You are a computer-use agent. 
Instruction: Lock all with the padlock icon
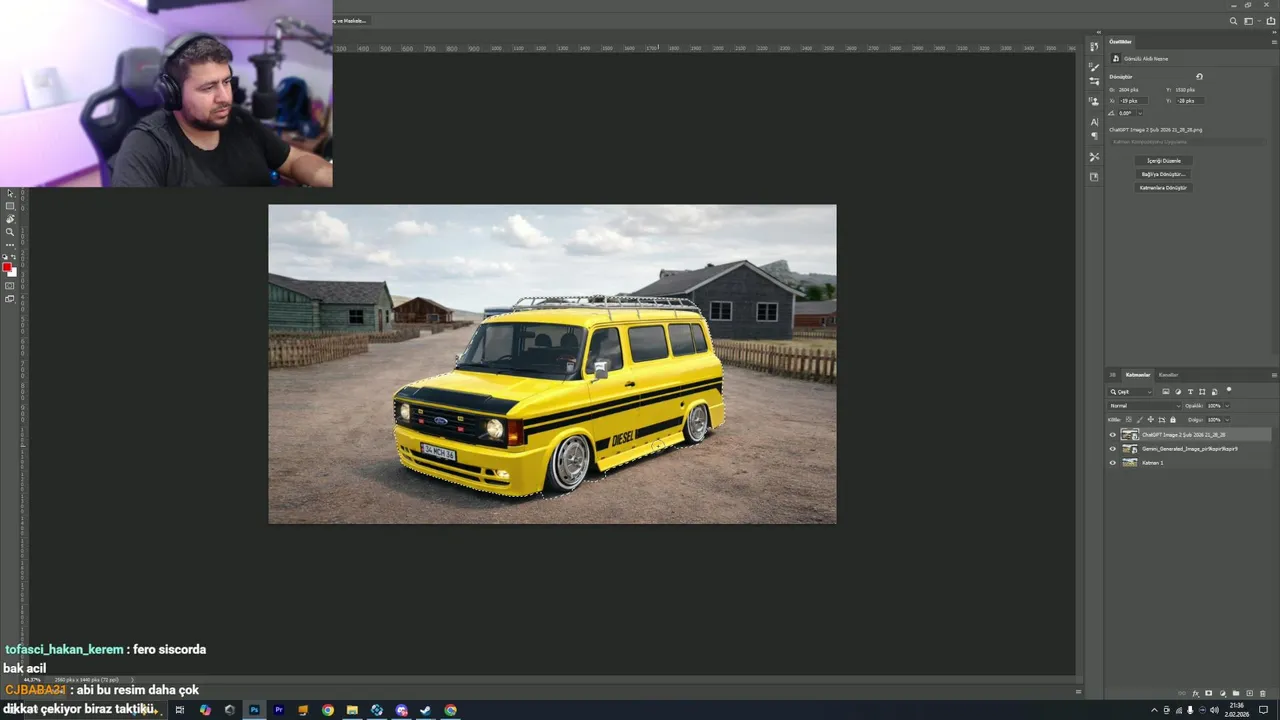(1173, 420)
